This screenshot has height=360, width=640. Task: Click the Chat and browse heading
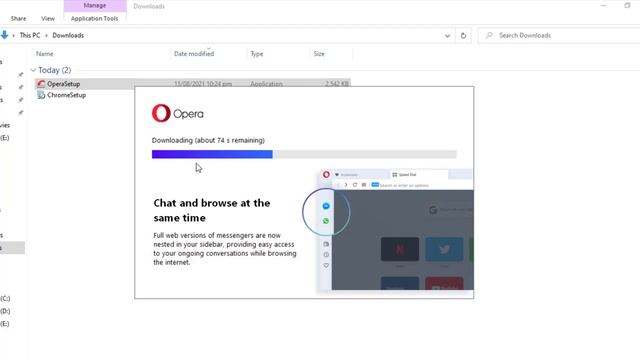[x=212, y=210]
